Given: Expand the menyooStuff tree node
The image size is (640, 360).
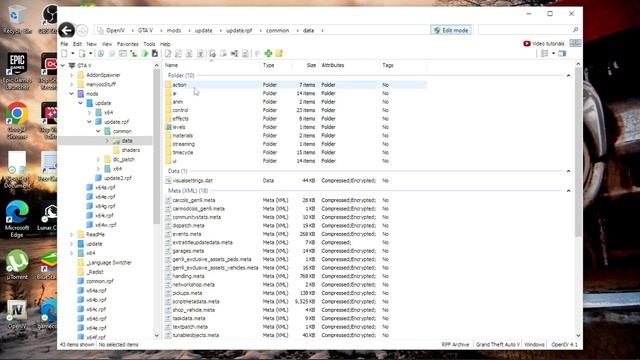Looking at the screenshot, I should click(72, 84).
